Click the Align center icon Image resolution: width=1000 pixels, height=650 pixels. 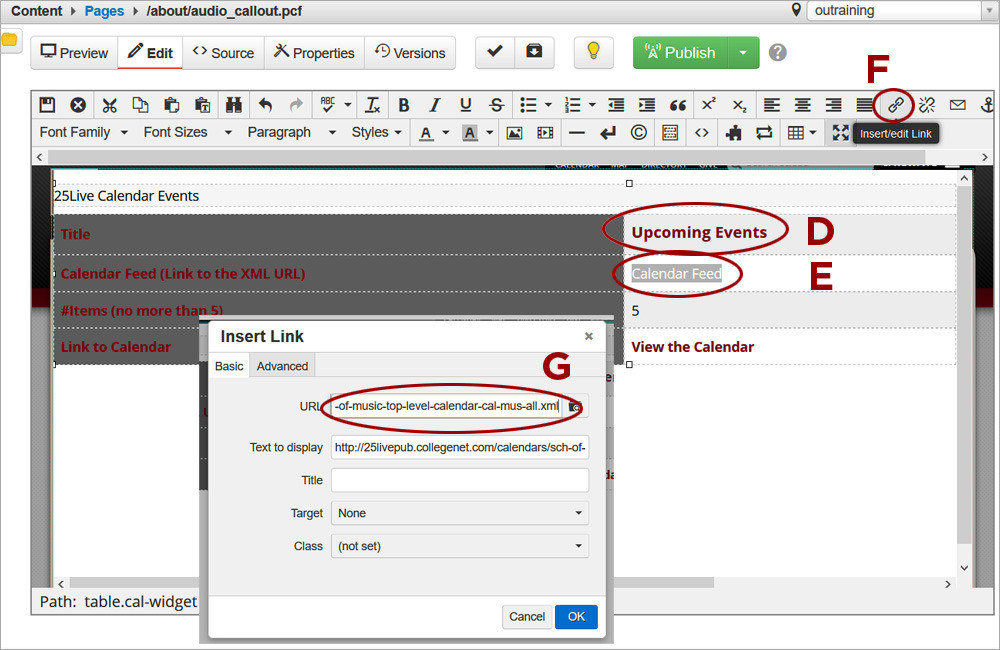(802, 105)
